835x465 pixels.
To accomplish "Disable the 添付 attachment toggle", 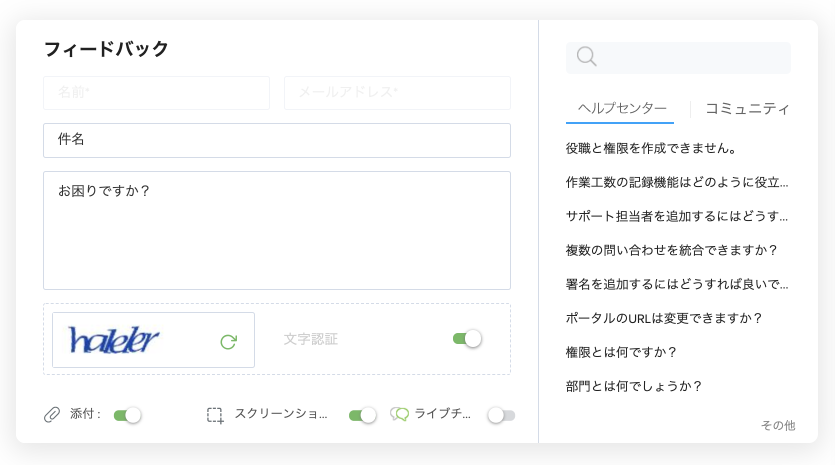I will pyautogui.click(x=128, y=415).
